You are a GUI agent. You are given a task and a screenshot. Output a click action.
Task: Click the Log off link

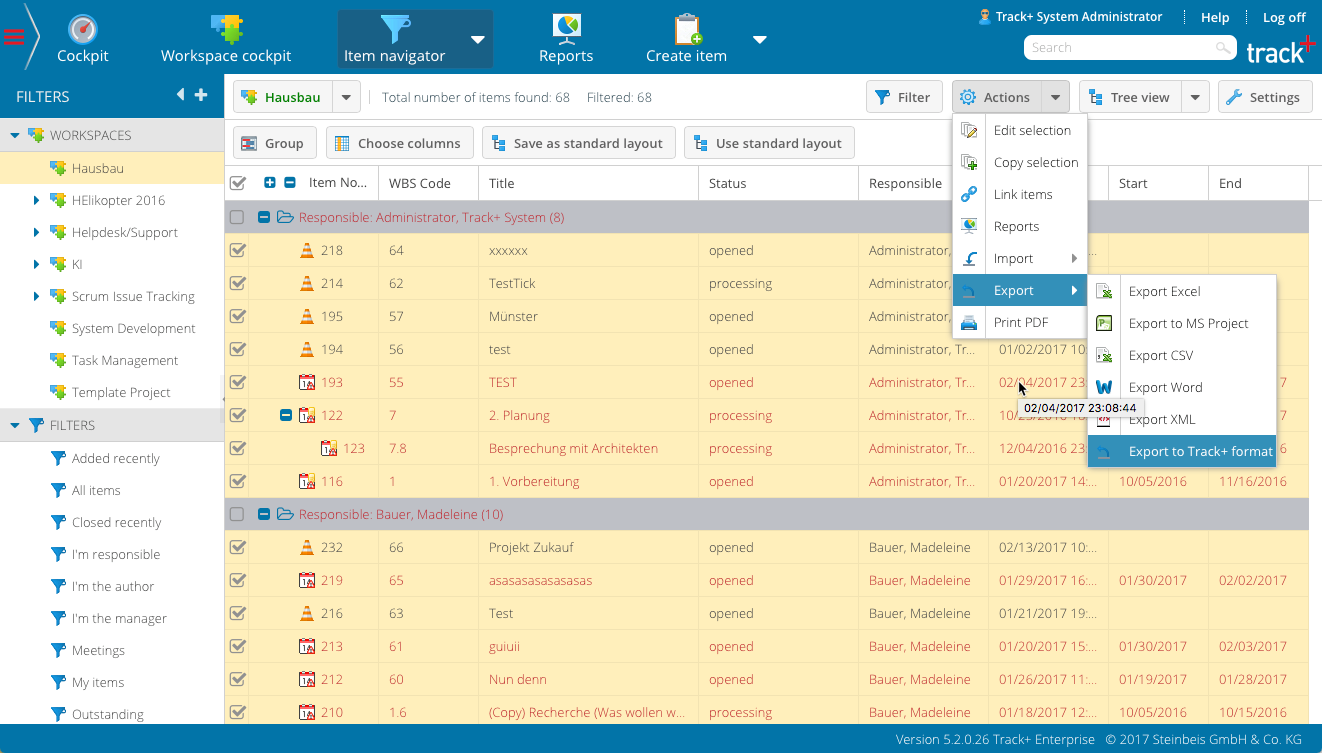(1283, 17)
